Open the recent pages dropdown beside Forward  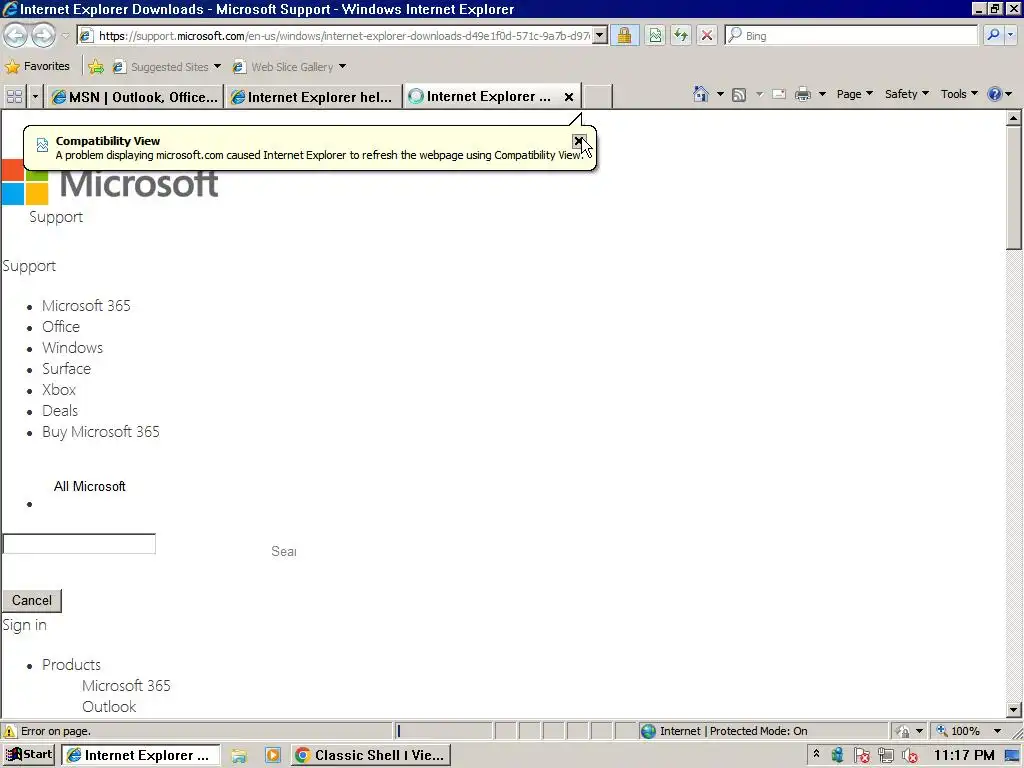[x=65, y=36]
